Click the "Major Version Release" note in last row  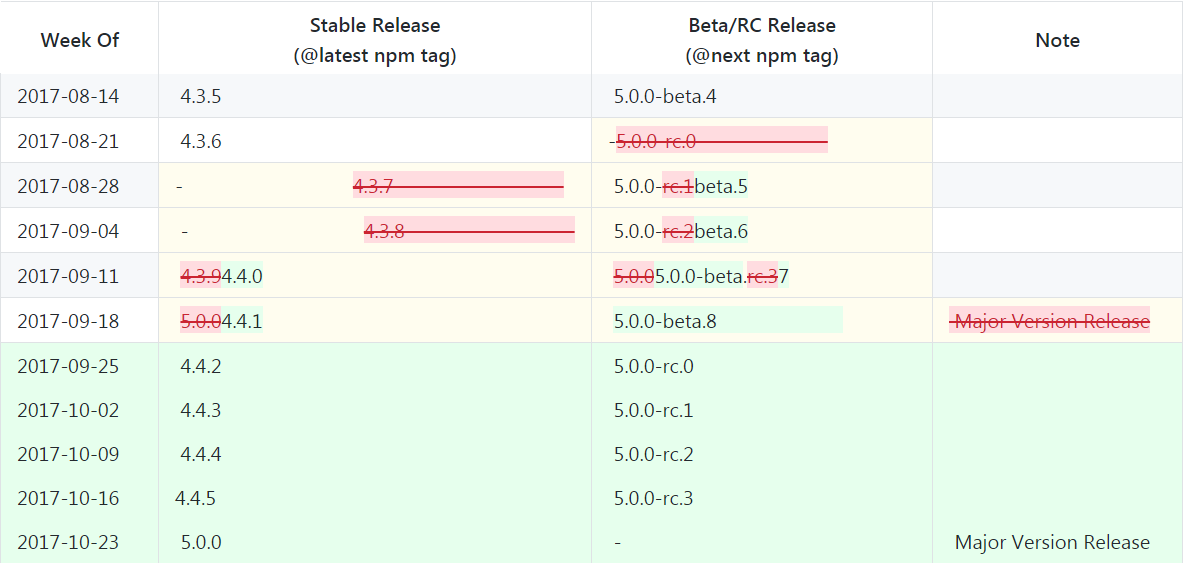[x=1052, y=543]
